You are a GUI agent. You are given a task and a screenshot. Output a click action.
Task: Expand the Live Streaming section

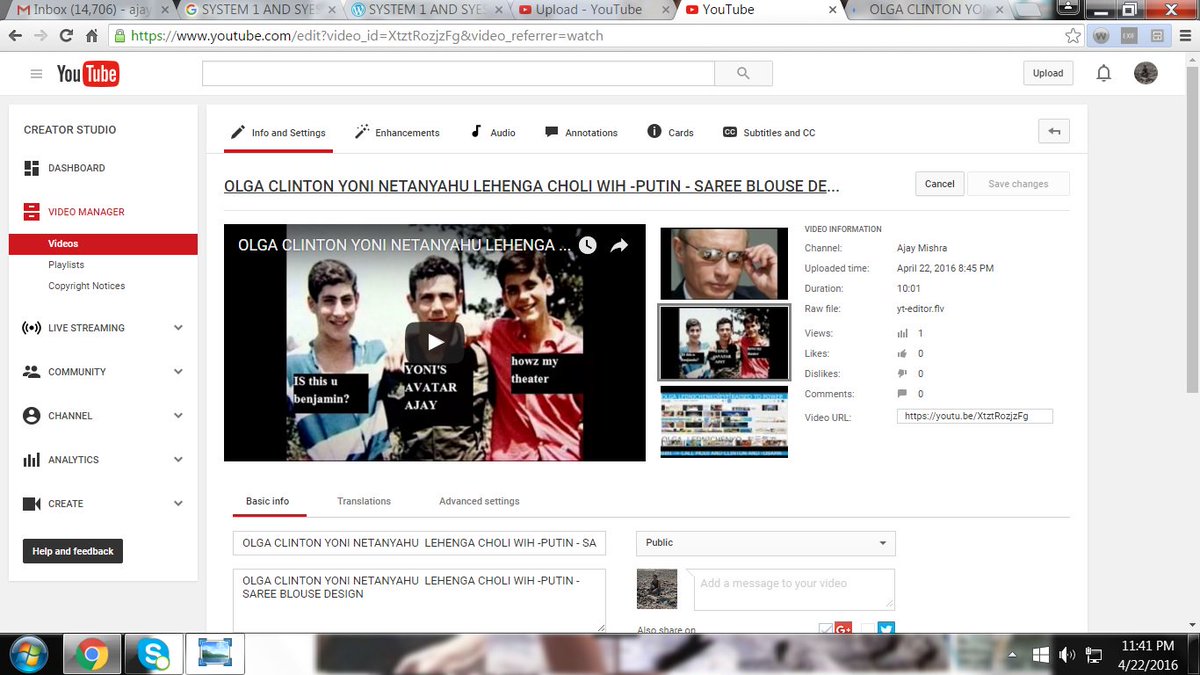[178, 328]
